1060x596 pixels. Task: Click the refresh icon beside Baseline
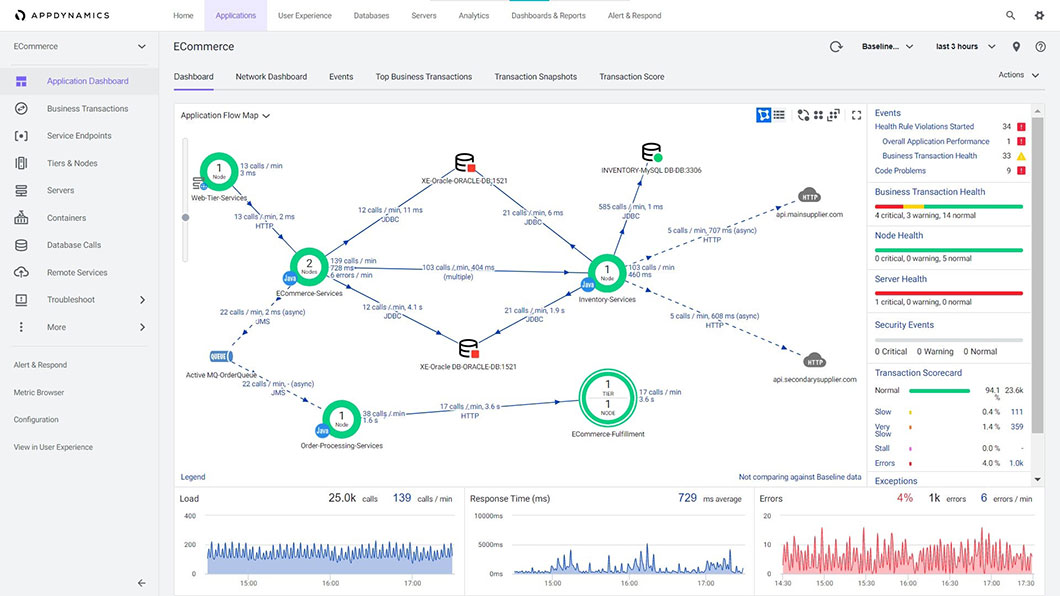(836, 47)
